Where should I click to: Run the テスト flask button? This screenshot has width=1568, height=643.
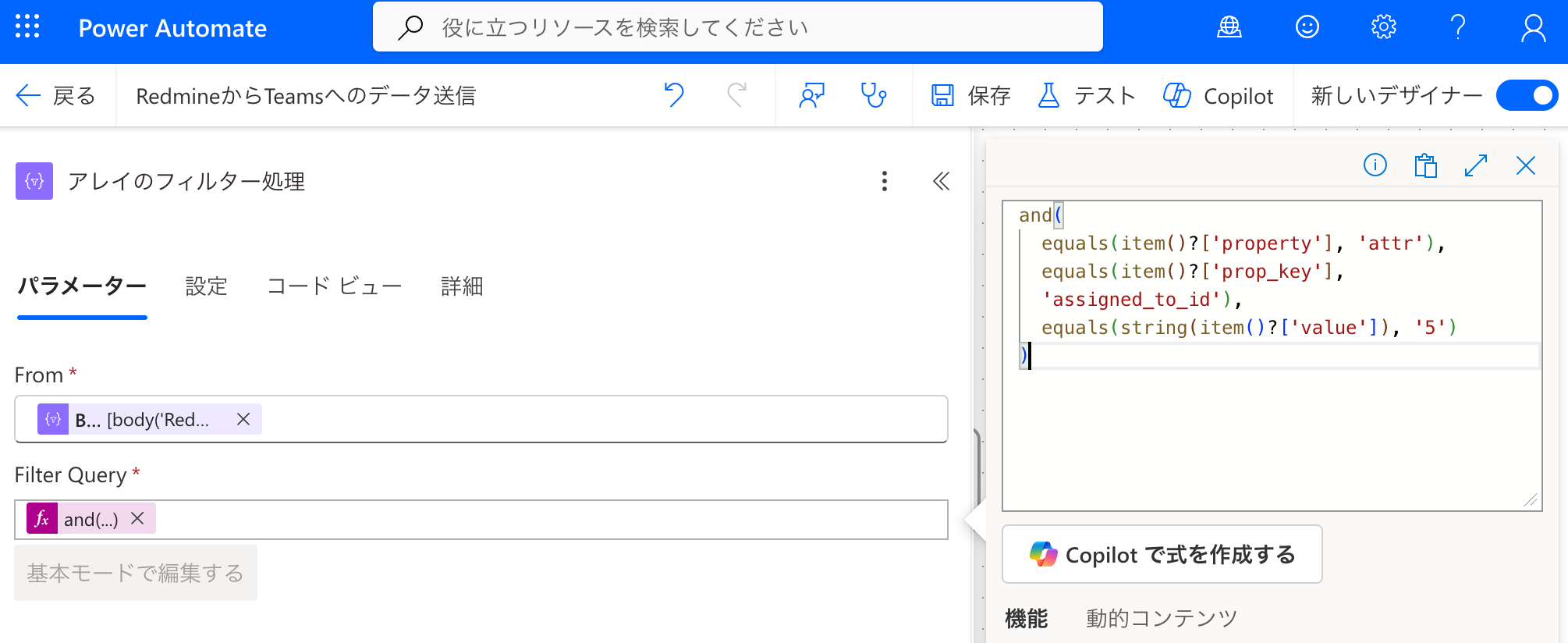click(1087, 95)
